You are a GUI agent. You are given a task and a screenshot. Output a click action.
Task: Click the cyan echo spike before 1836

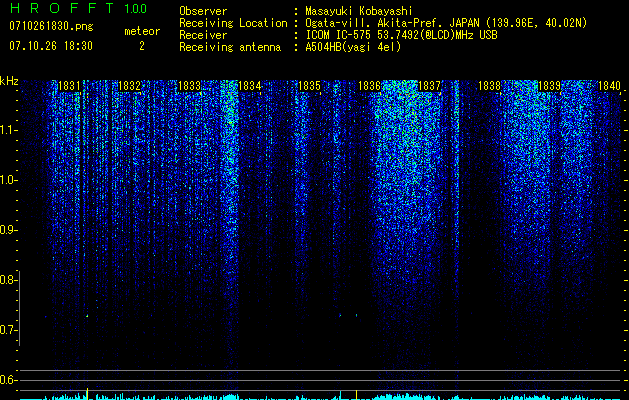coord(341,395)
